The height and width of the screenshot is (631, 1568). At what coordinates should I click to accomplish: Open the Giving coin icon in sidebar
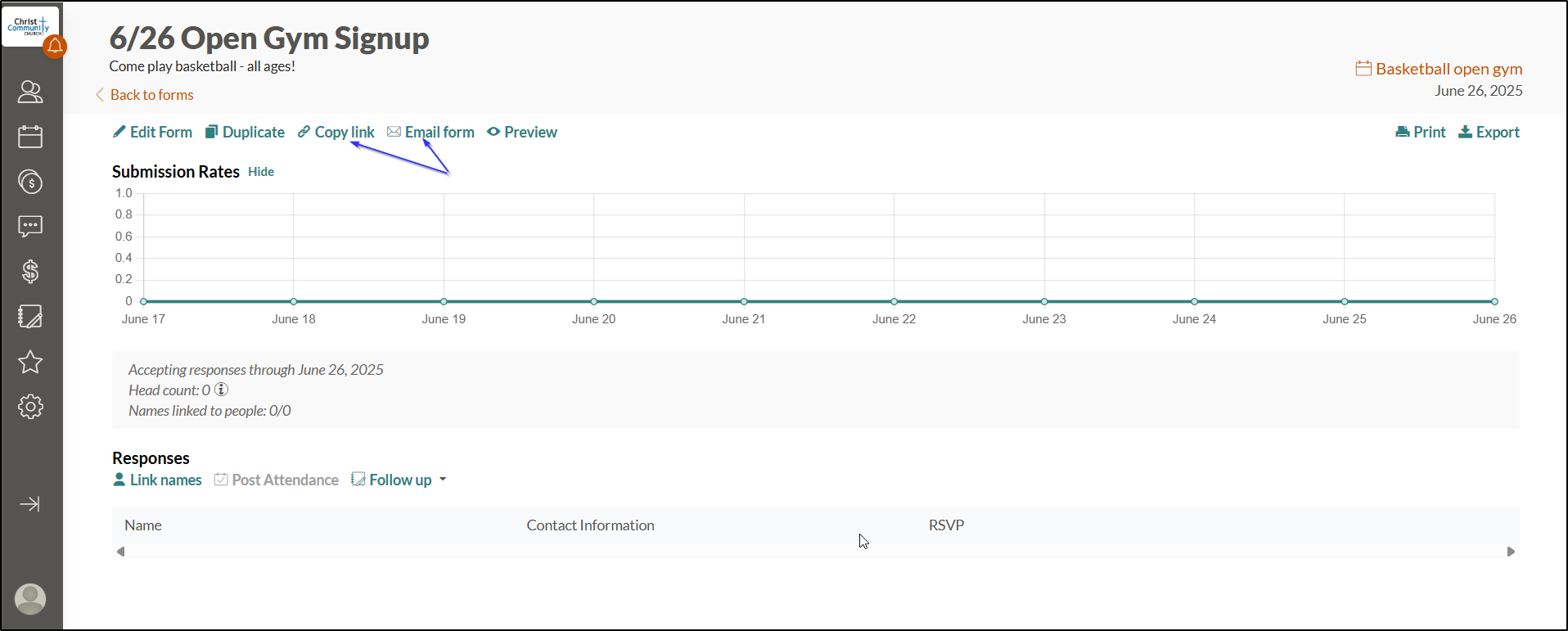(30, 182)
